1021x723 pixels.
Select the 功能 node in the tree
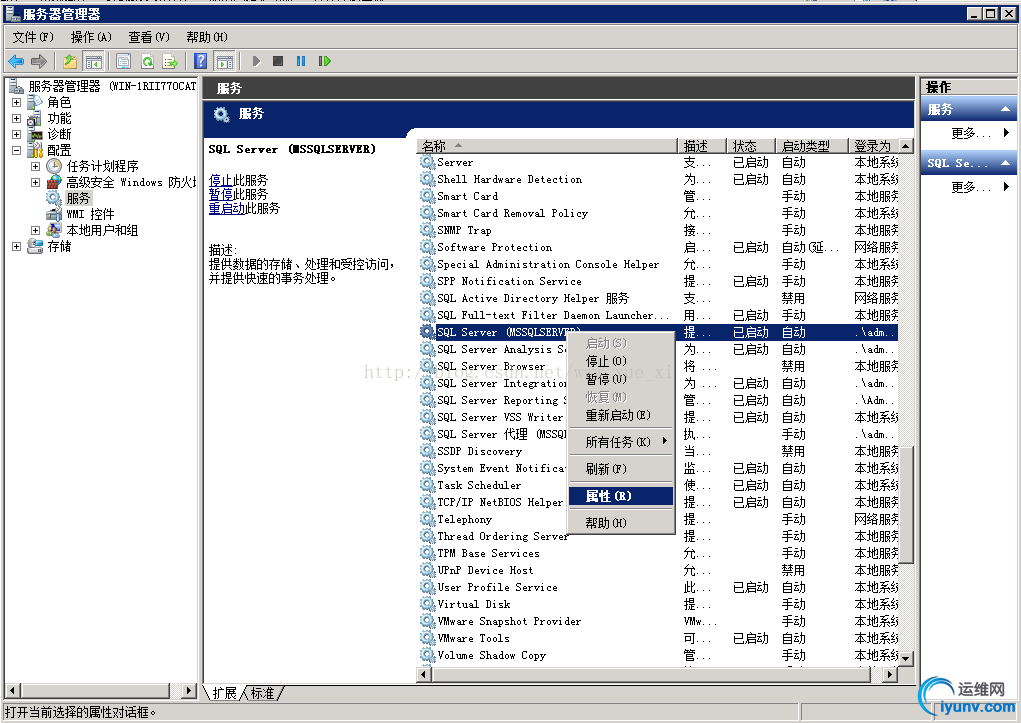click(59, 119)
